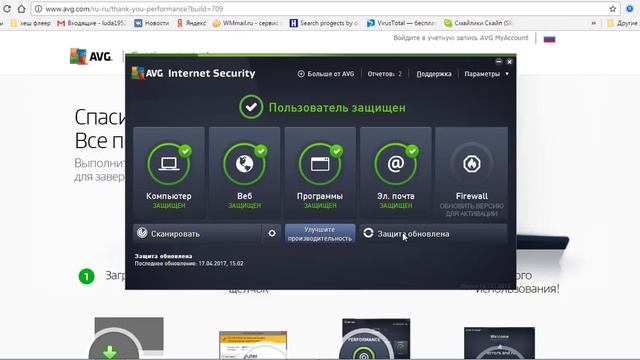Click the Welcome screenshot thumbnail
640x360 pixels.
(x=499, y=343)
